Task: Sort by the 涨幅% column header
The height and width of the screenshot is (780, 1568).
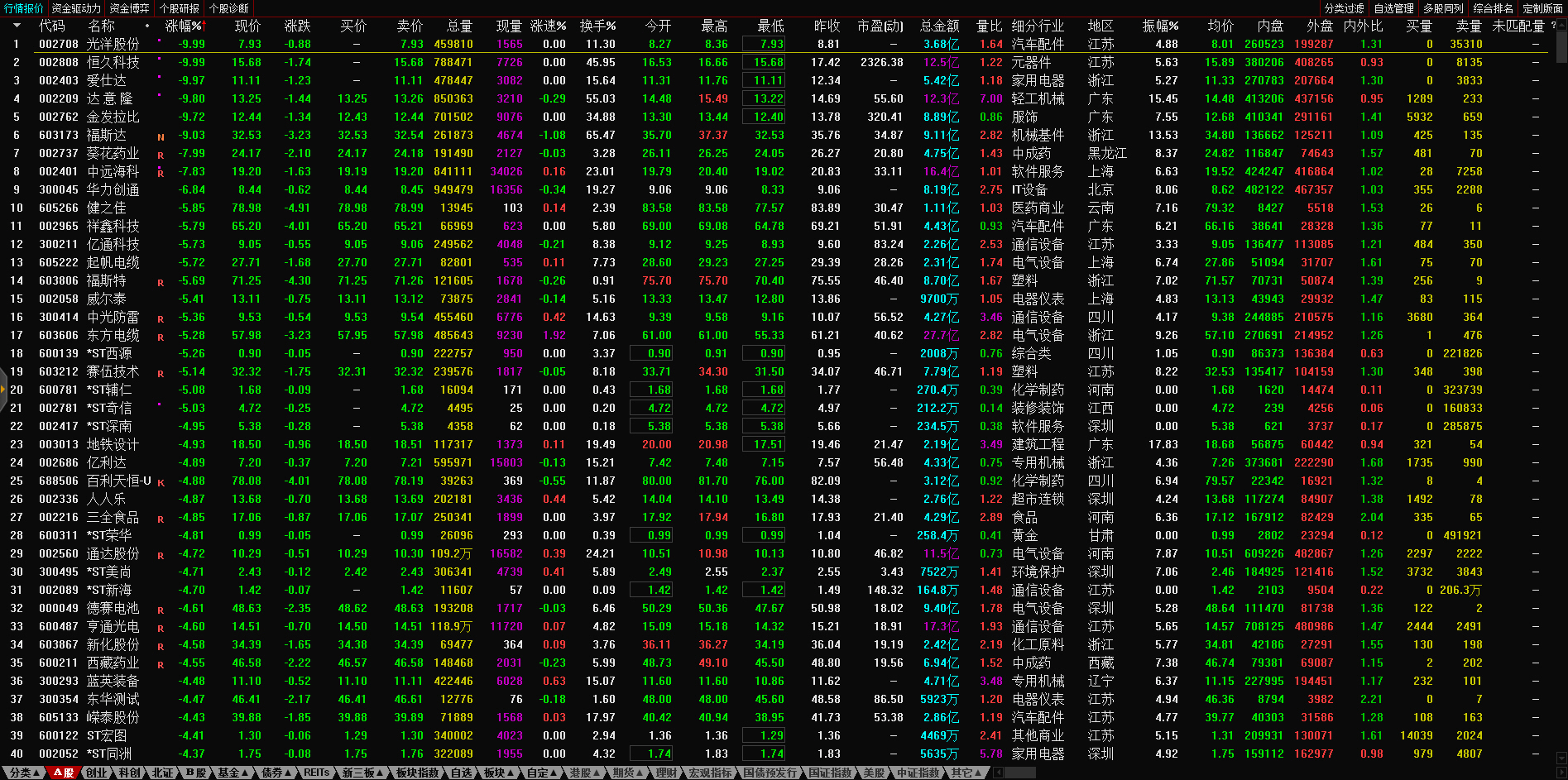Action: click(x=184, y=26)
